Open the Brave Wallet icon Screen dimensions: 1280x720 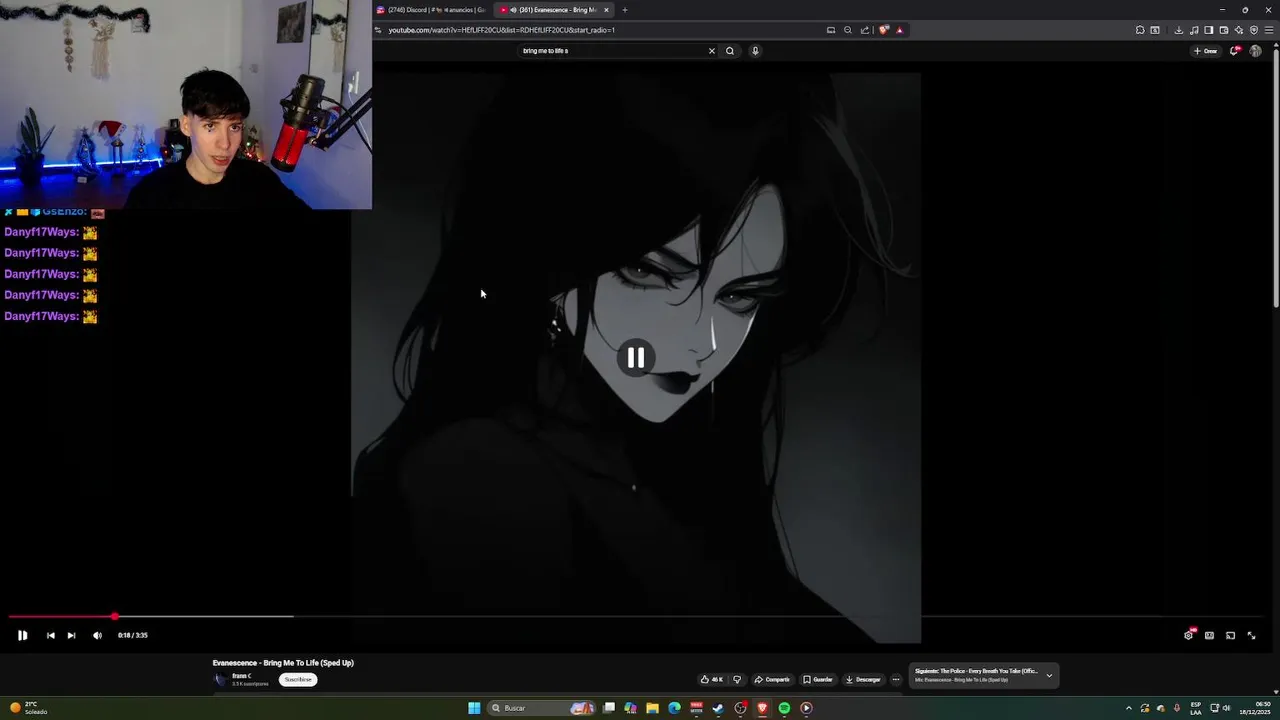point(1224,30)
